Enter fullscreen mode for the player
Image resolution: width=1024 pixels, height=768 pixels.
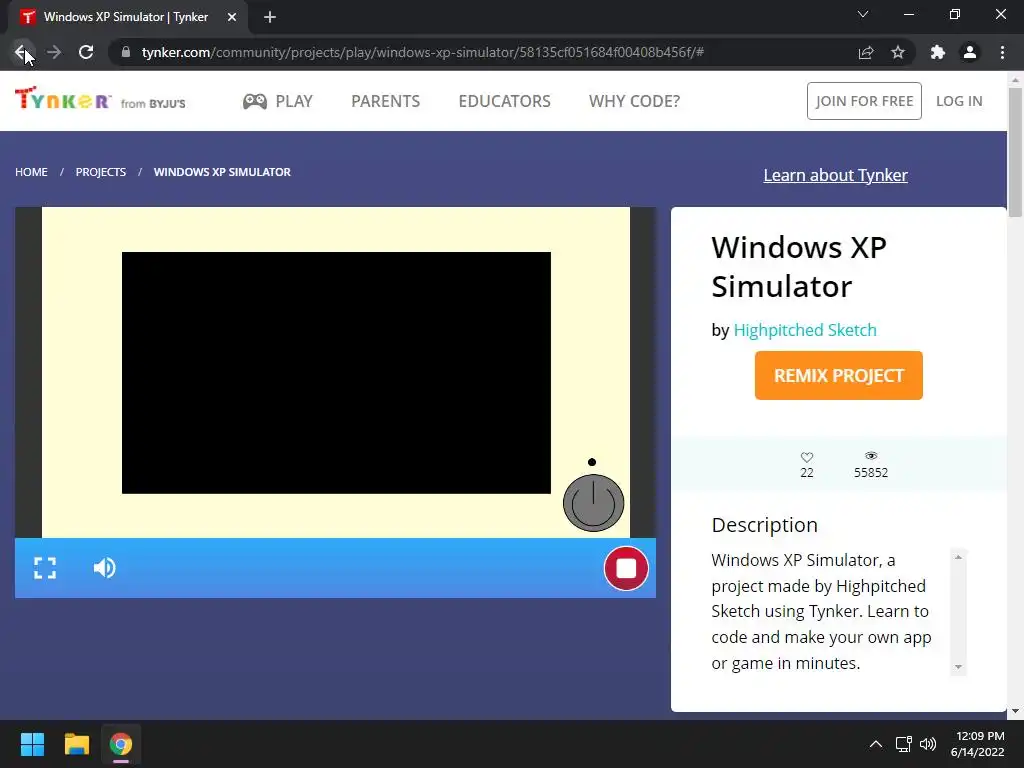coord(45,568)
